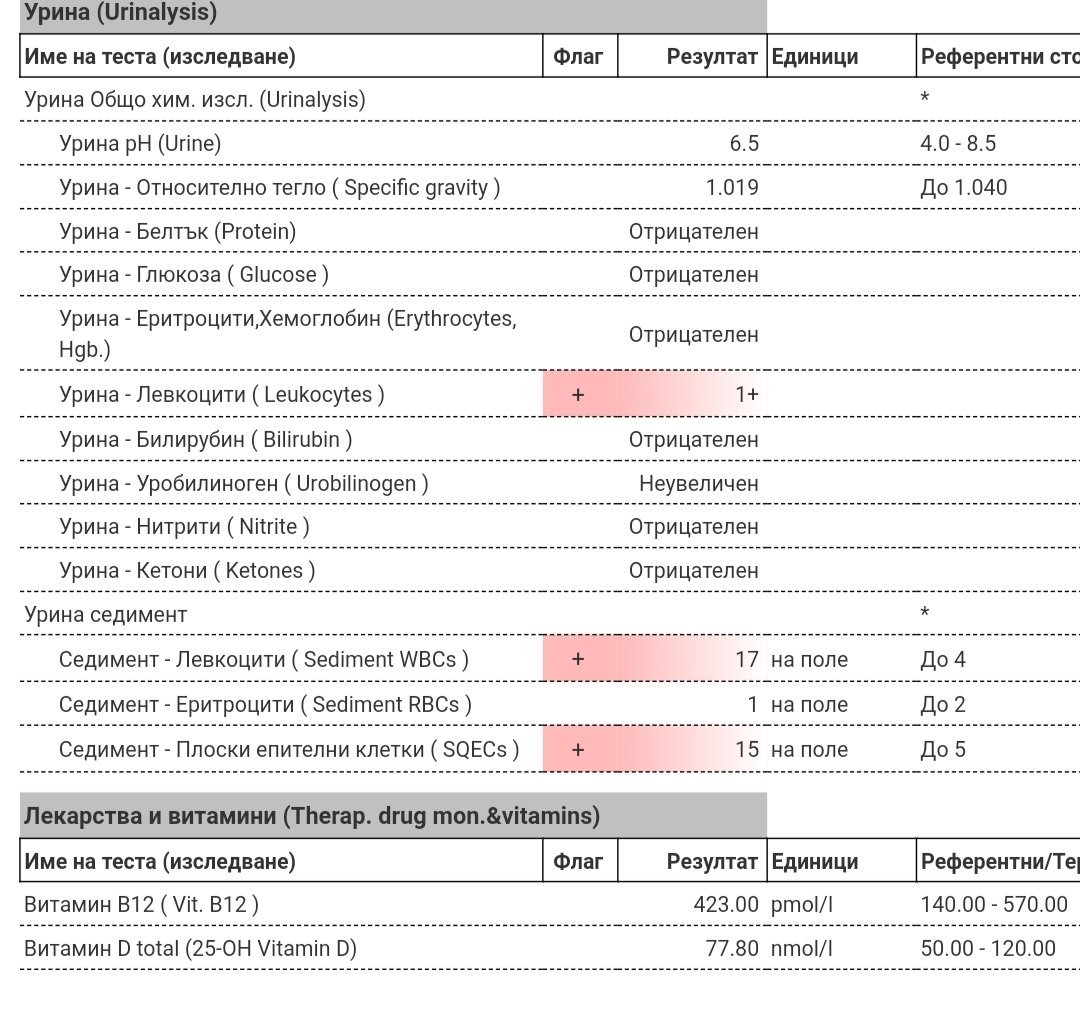Viewport: 1080px width, 1011px height.
Task: Click the Урина (Urinalysis) section header
Action: [120, 13]
